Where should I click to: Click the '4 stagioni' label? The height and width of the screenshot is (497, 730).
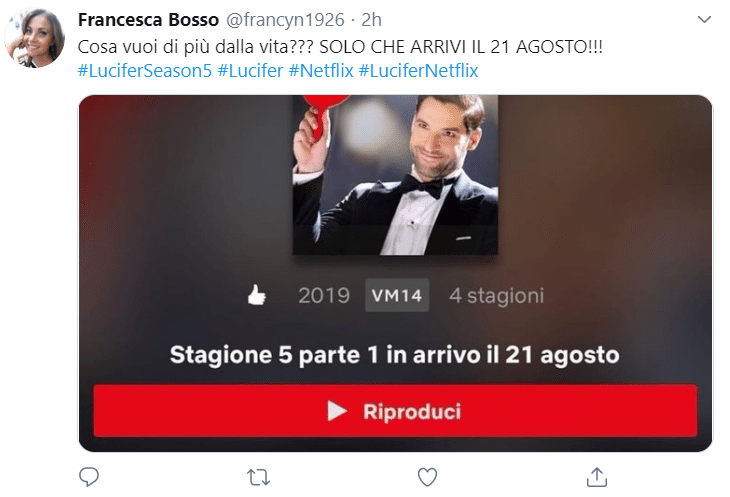(496, 296)
